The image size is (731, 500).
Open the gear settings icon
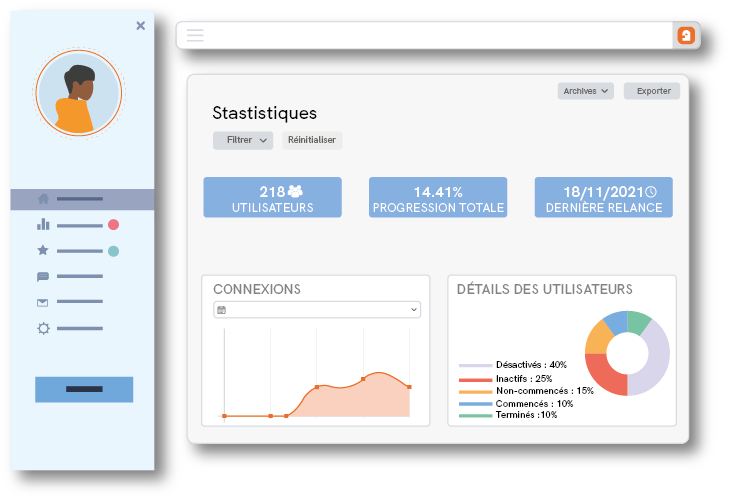[x=43, y=329]
